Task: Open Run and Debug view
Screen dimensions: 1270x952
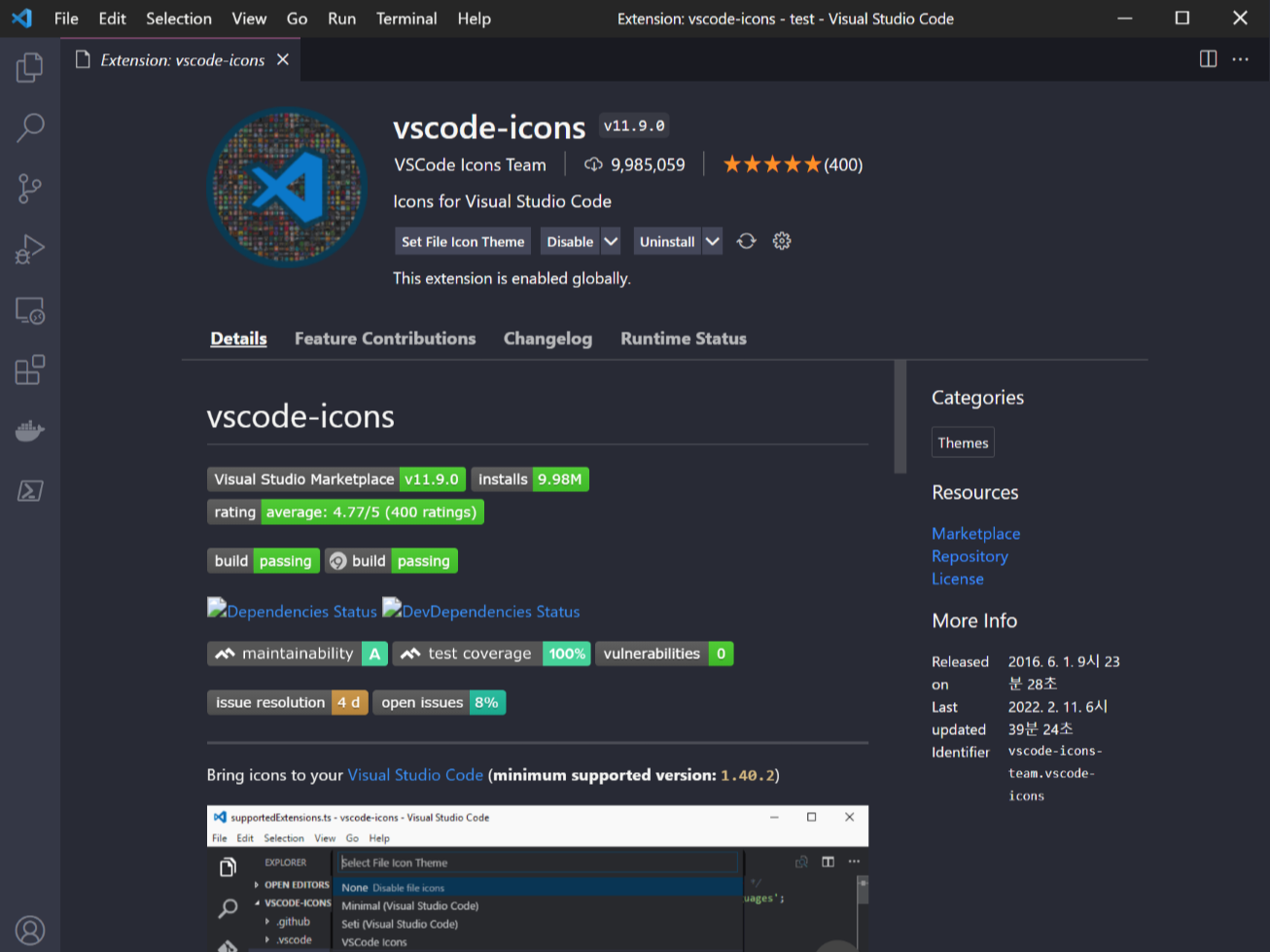Action: coord(30,249)
